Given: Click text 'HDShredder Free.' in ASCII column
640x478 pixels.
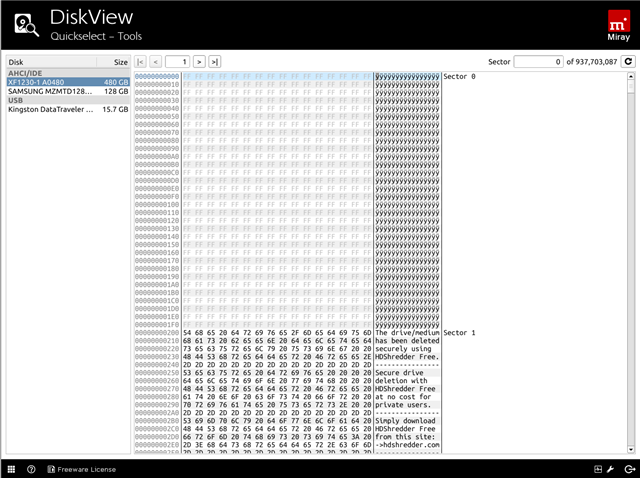Looking at the screenshot, I should (x=407, y=356).
